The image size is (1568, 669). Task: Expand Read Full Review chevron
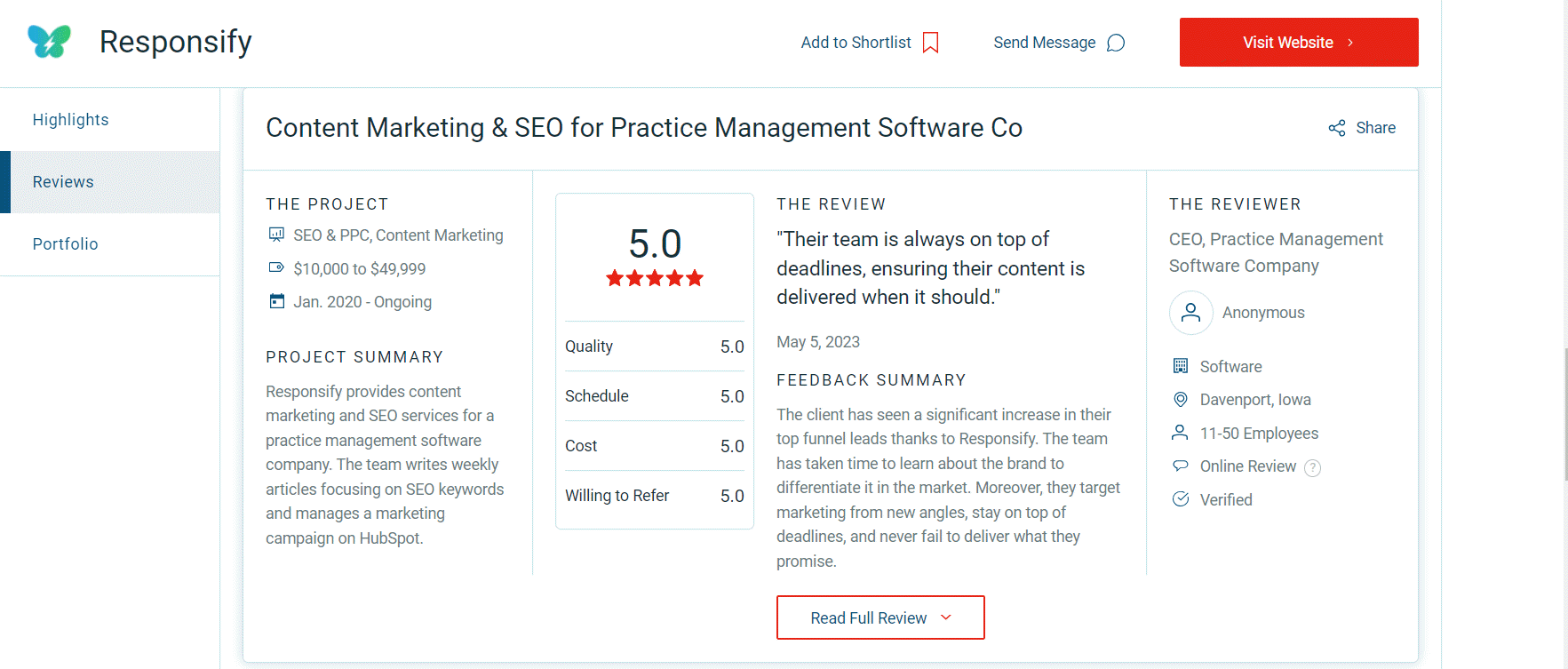[946, 617]
